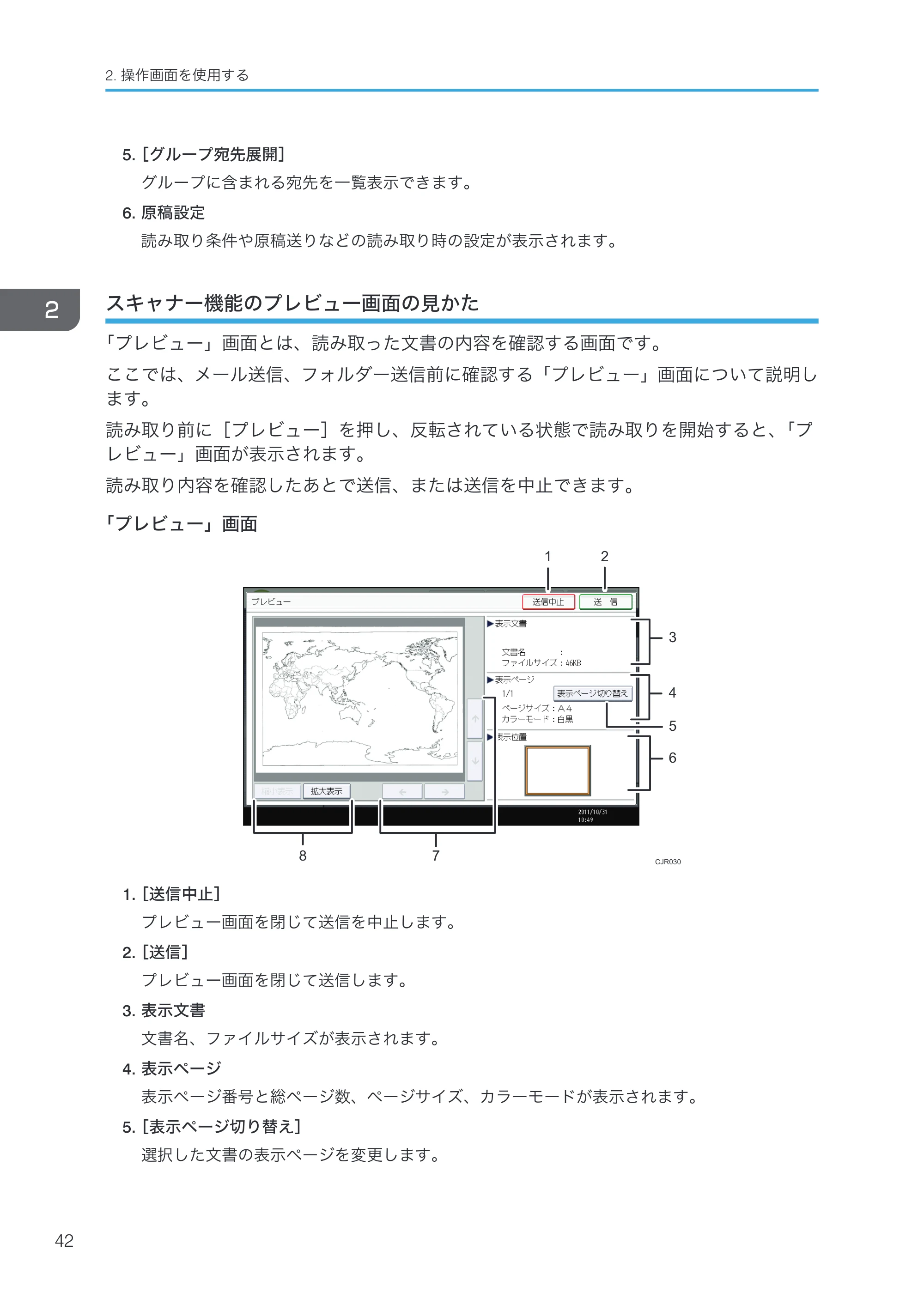Click the 送信中止 cancel button
This screenshot has height=1305, width=924.
click(x=548, y=601)
